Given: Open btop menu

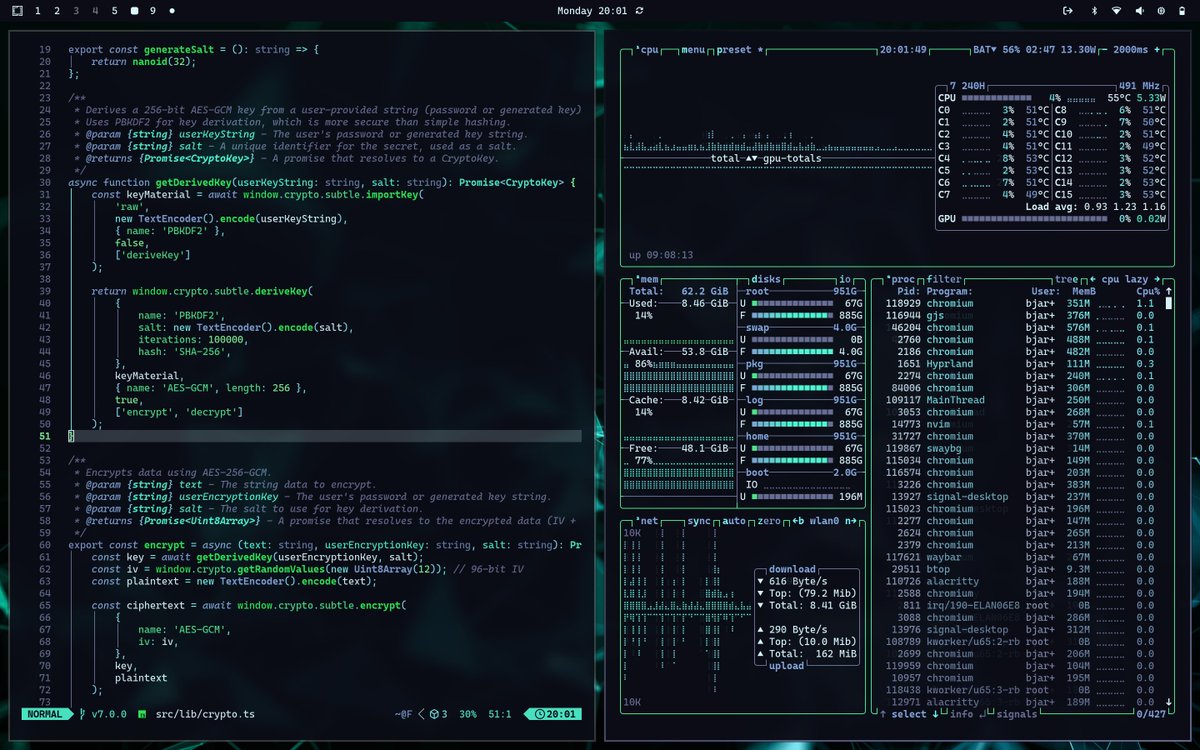Looking at the screenshot, I should click(693, 49).
